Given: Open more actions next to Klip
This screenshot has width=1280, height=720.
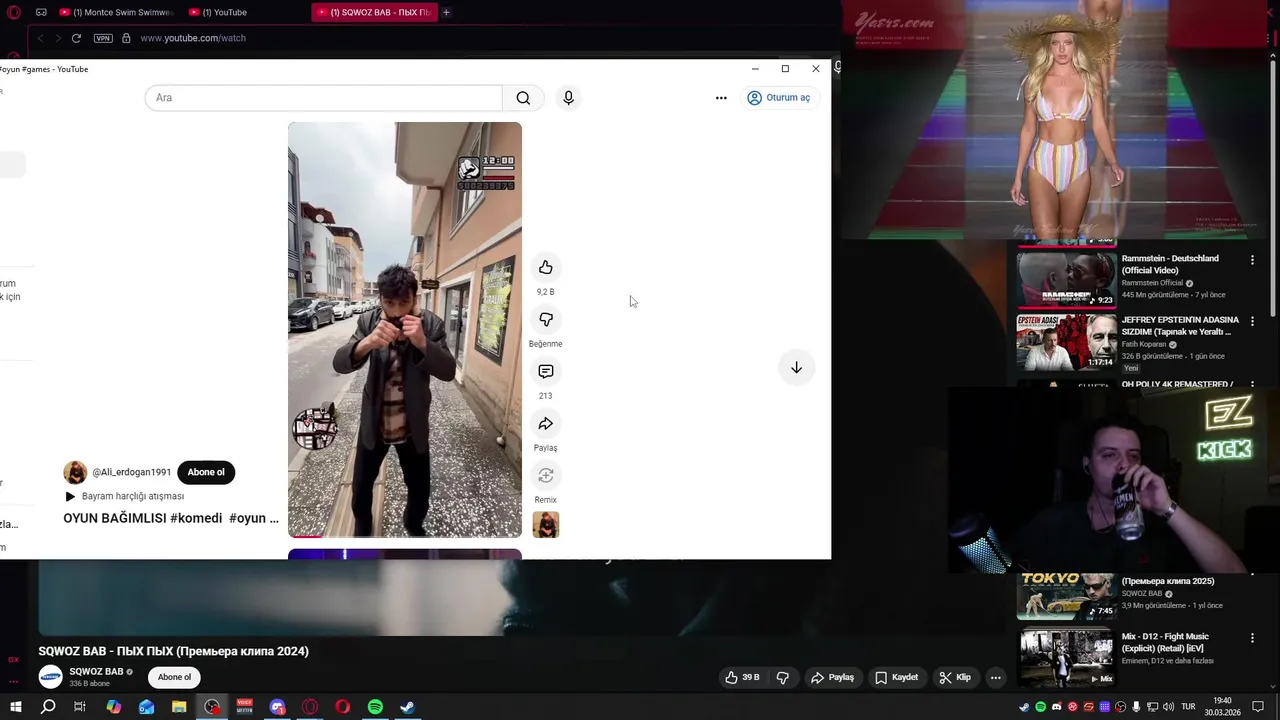Looking at the screenshot, I should point(995,677).
